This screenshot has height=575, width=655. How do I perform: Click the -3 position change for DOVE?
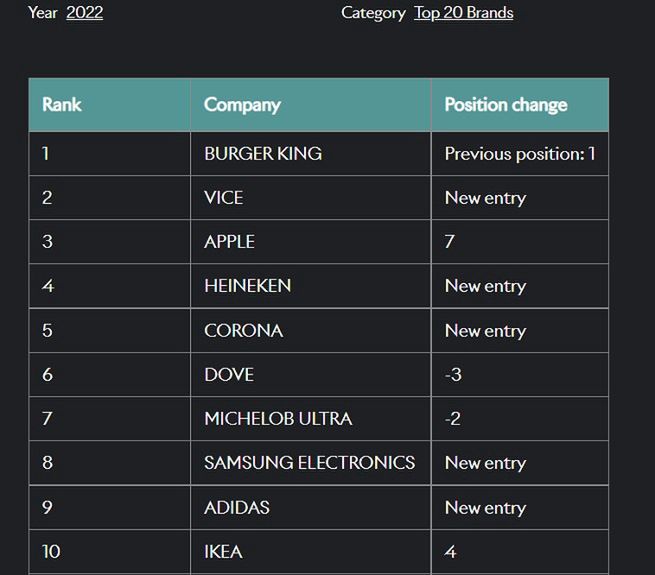453,375
